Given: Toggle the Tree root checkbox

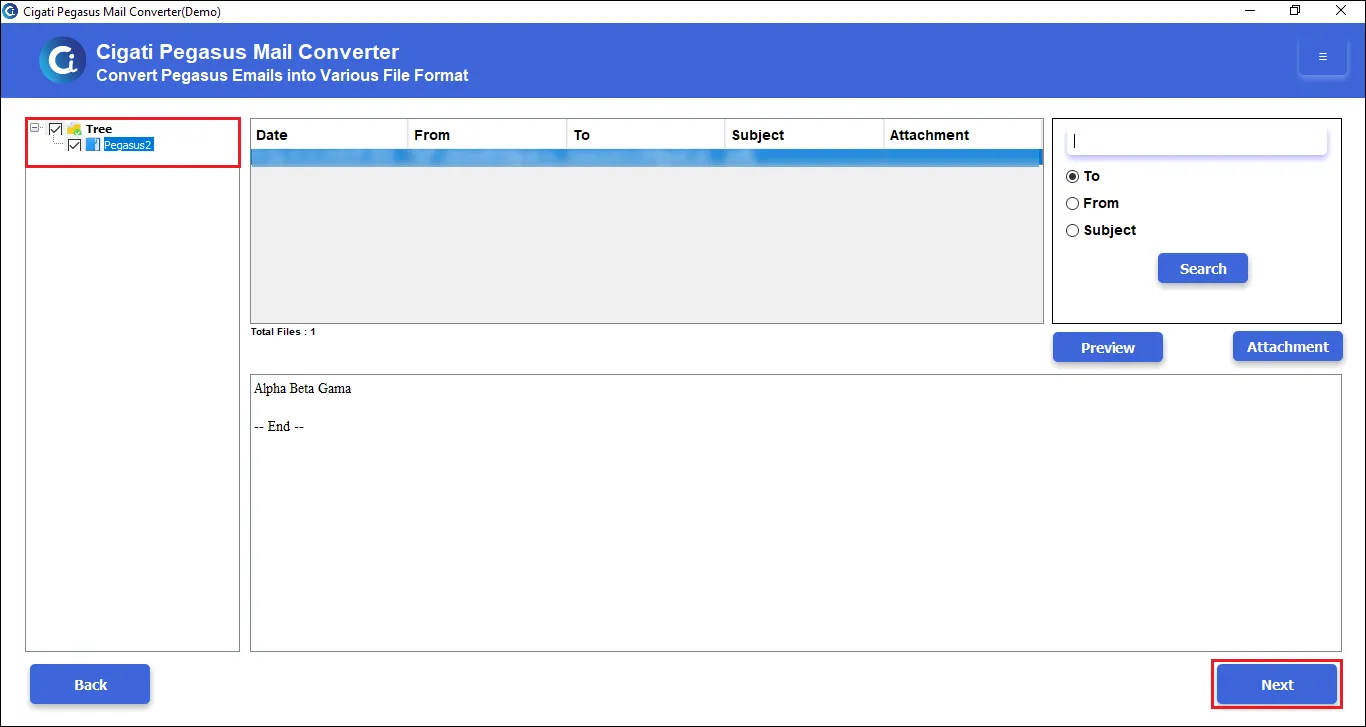Looking at the screenshot, I should pyautogui.click(x=55, y=129).
